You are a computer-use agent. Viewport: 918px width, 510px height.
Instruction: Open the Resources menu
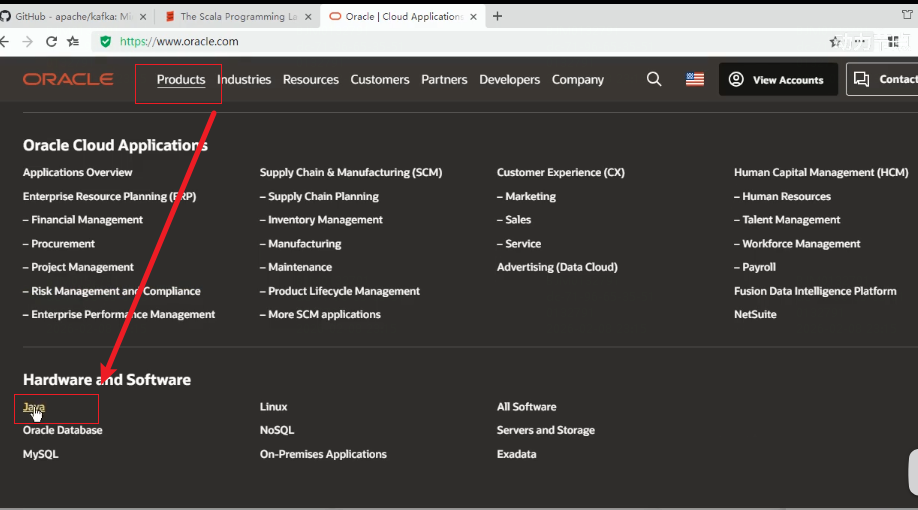pyautogui.click(x=311, y=80)
